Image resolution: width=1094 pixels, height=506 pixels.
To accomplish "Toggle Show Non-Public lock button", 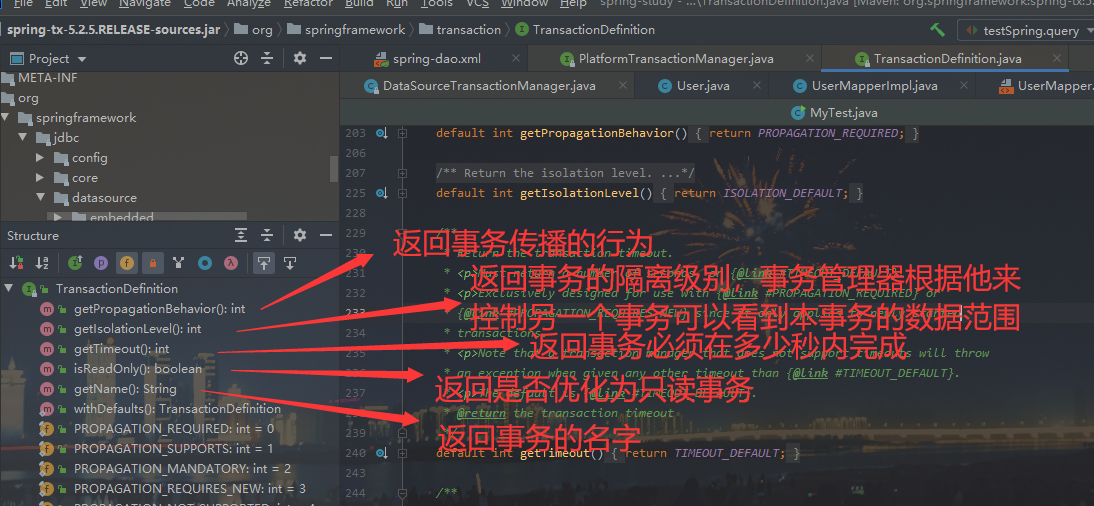I will [152, 263].
